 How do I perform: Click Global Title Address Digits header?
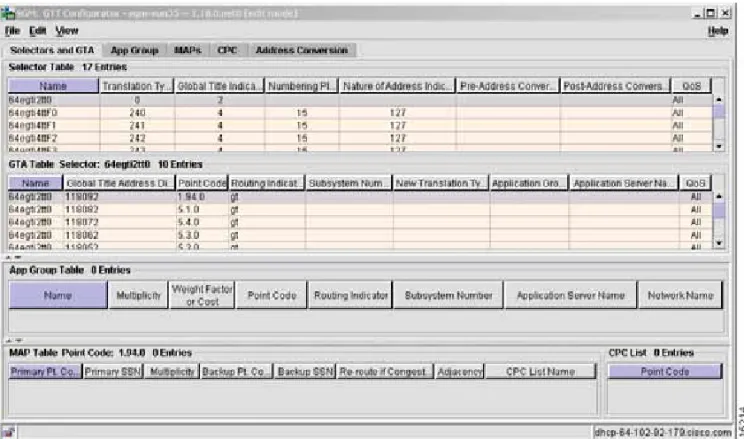119,183
